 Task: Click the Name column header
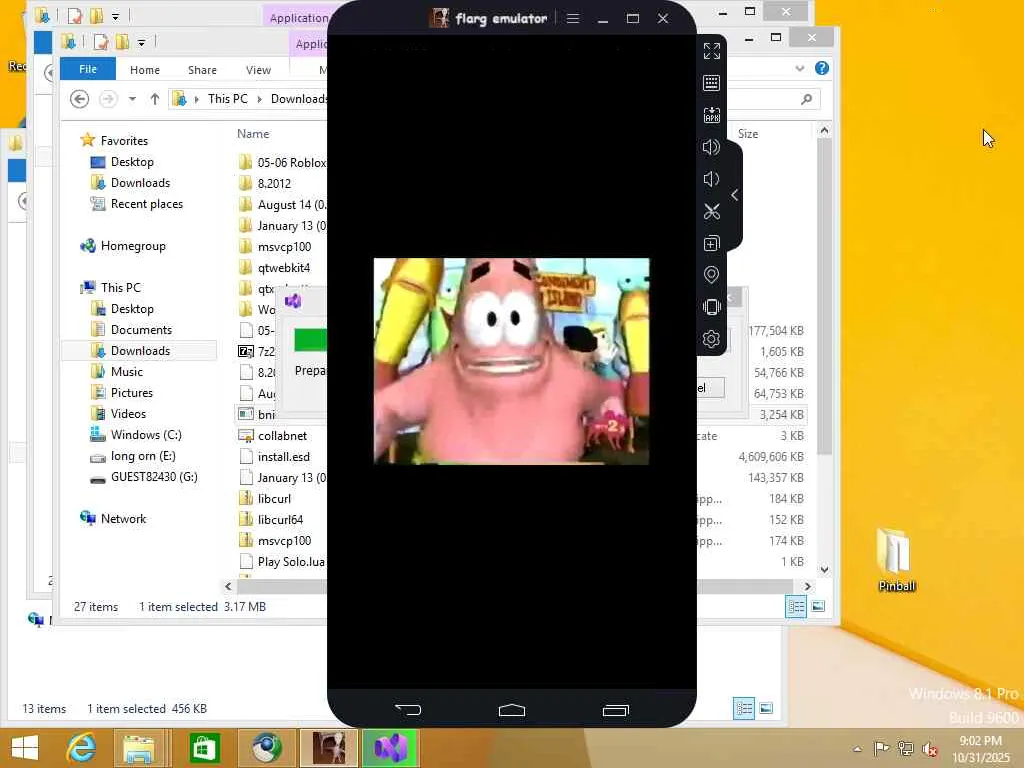pos(253,134)
